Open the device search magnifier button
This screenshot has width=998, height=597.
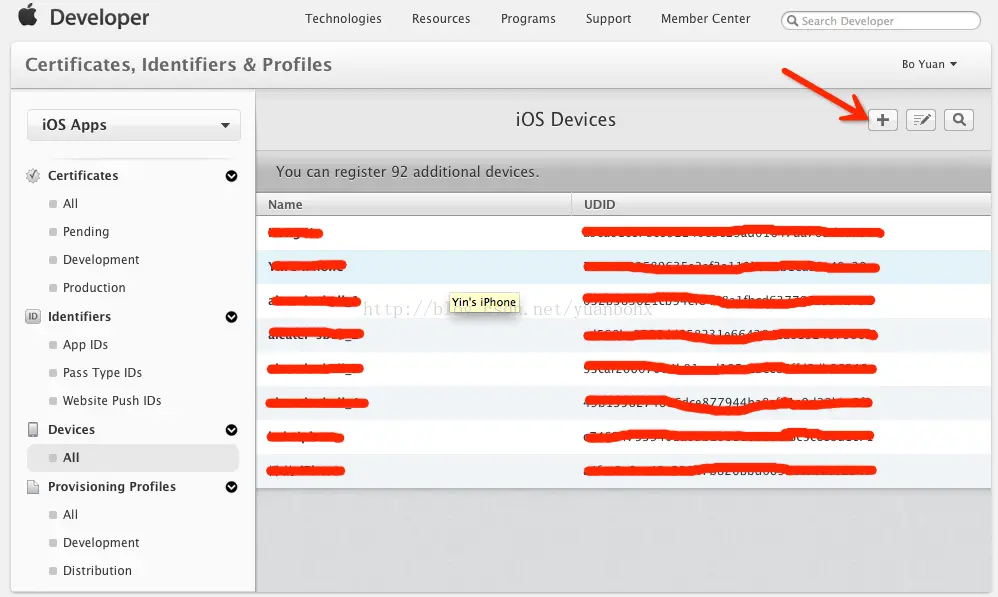(959, 120)
